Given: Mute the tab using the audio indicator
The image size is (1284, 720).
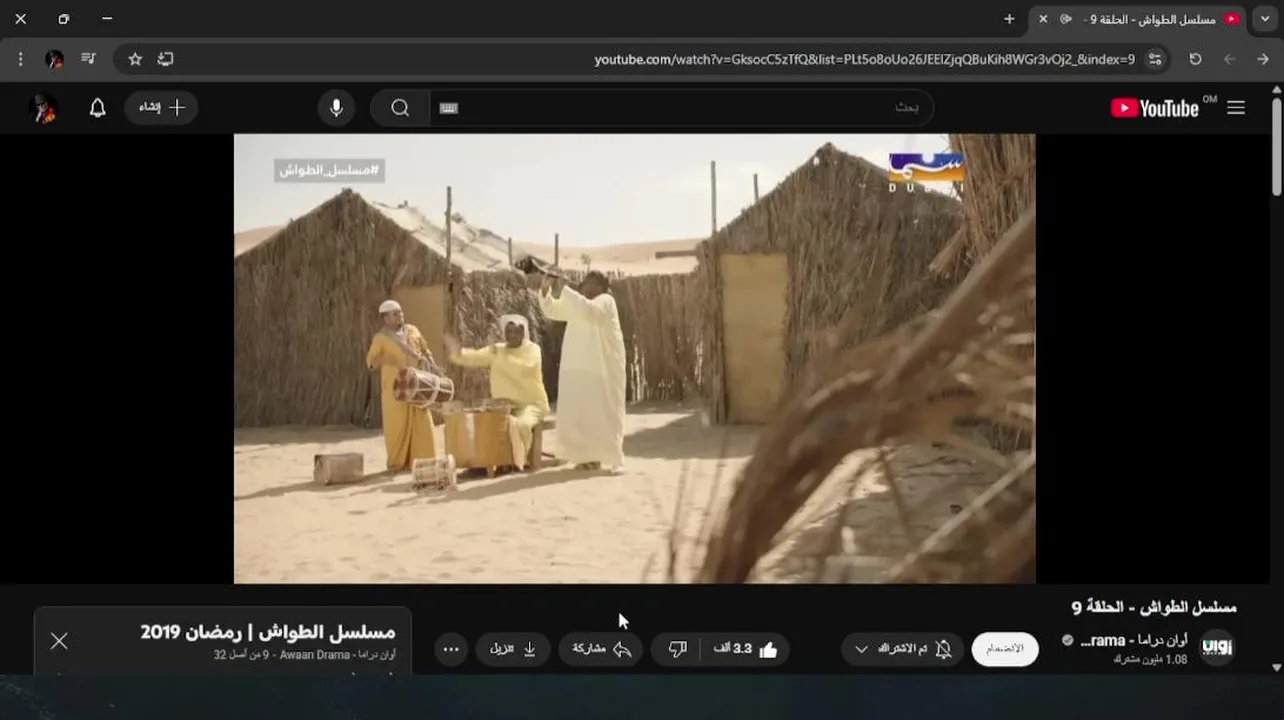Looking at the screenshot, I should [1066, 19].
